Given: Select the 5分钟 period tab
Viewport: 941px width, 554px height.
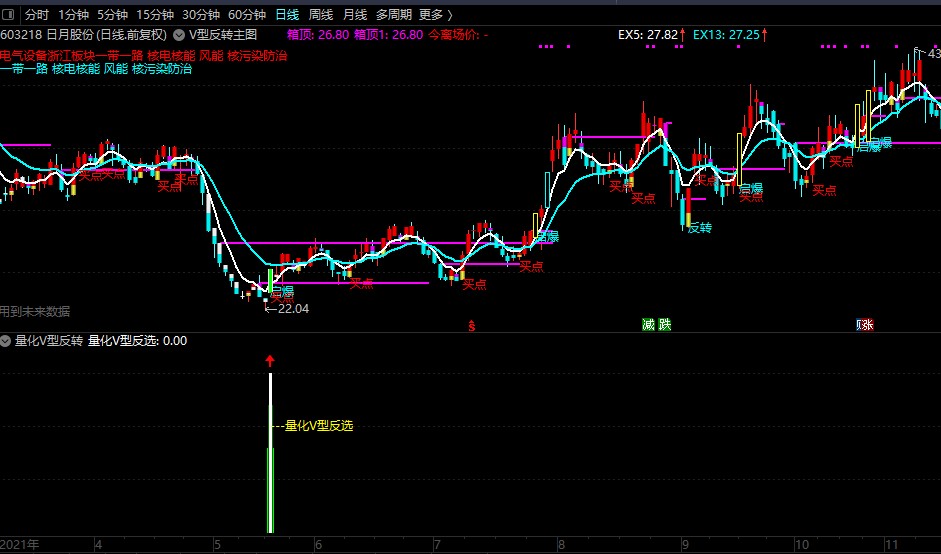Looking at the screenshot, I should 112,14.
